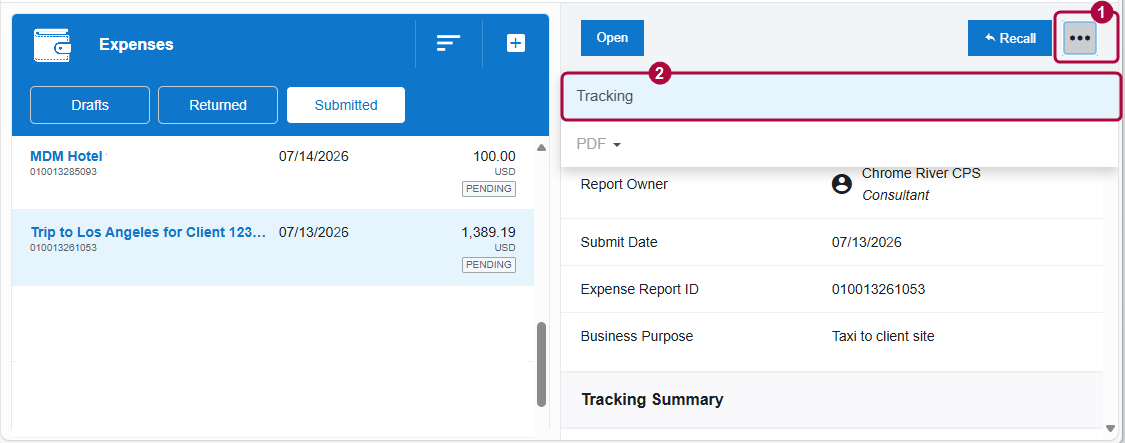This screenshot has height=443, width=1125.
Task: Switch to the Drafts tab
Action: [x=90, y=105]
